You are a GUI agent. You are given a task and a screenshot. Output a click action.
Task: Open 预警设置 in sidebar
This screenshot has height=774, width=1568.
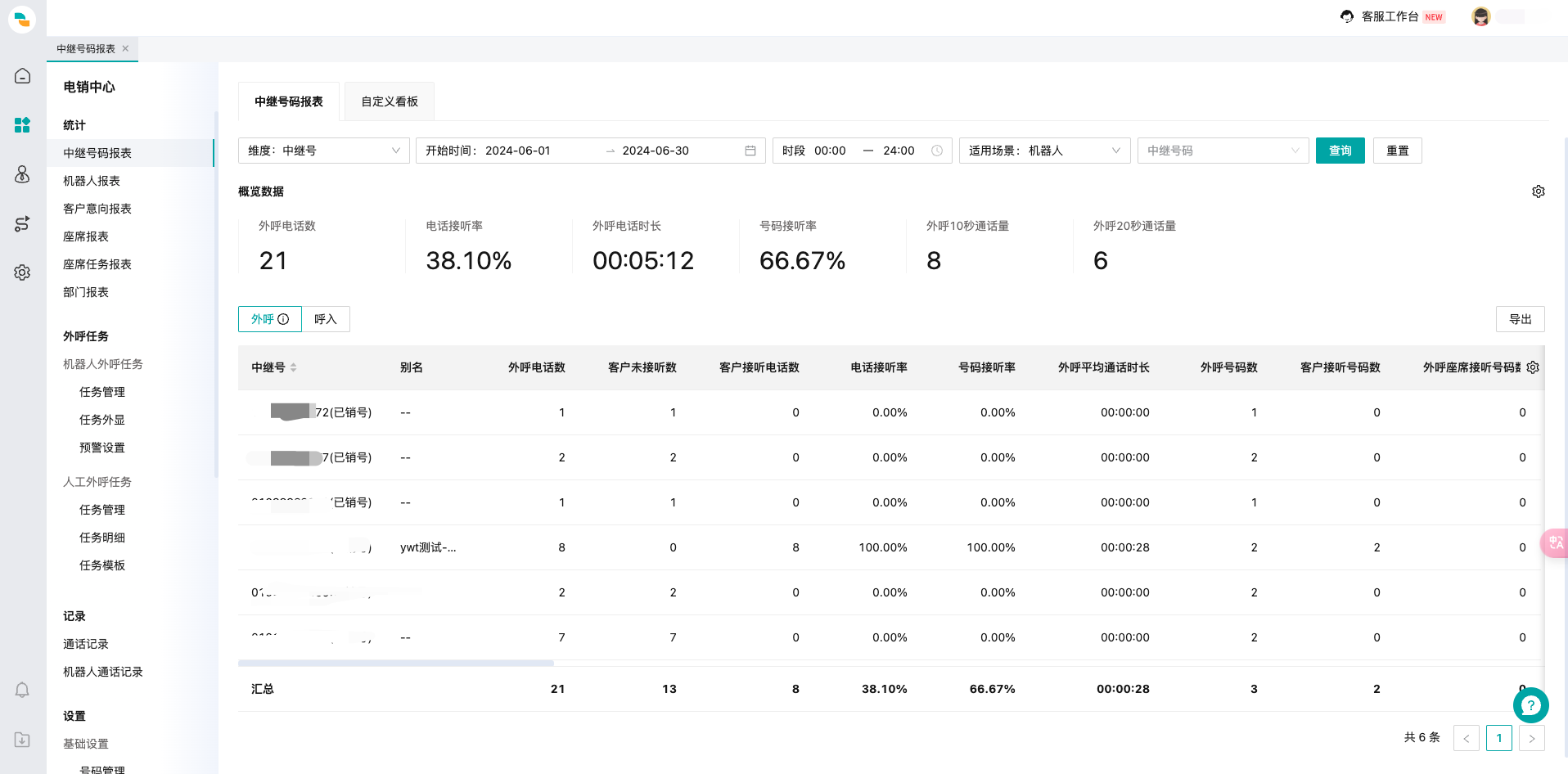[x=102, y=448]
